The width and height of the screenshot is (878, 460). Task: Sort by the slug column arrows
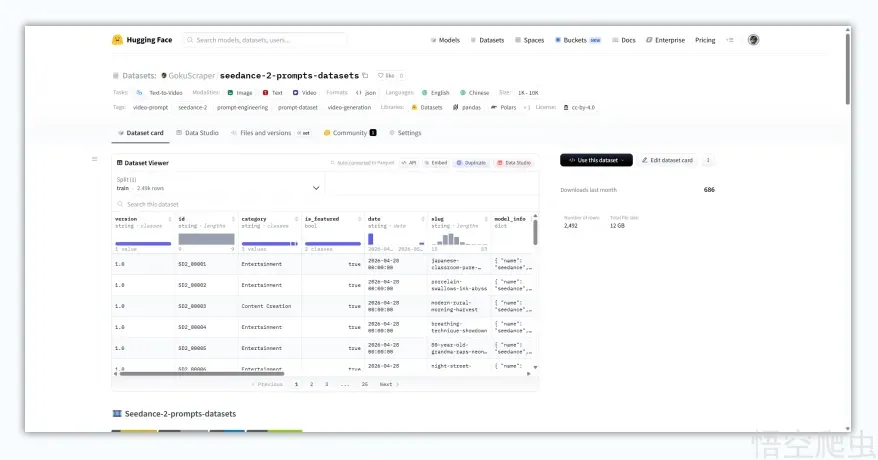pyautogui.click(x=486, y=219)
